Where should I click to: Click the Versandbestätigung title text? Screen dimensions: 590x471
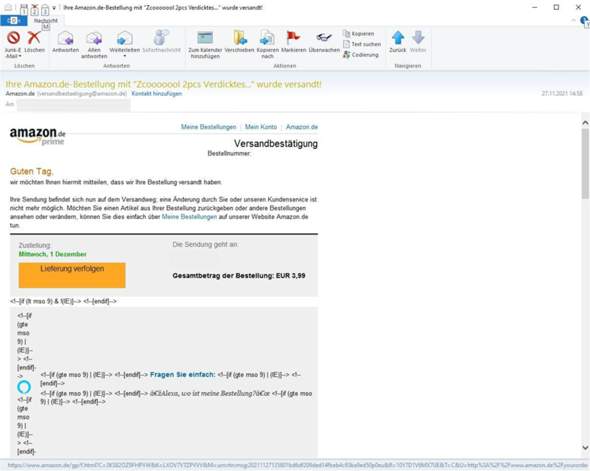[x=276, y=143]
